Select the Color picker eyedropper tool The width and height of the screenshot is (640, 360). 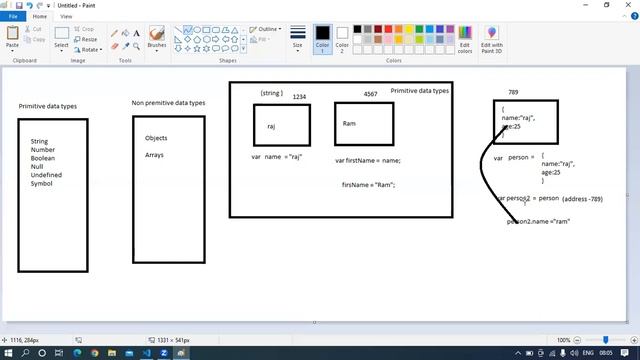tap(126, 46)
